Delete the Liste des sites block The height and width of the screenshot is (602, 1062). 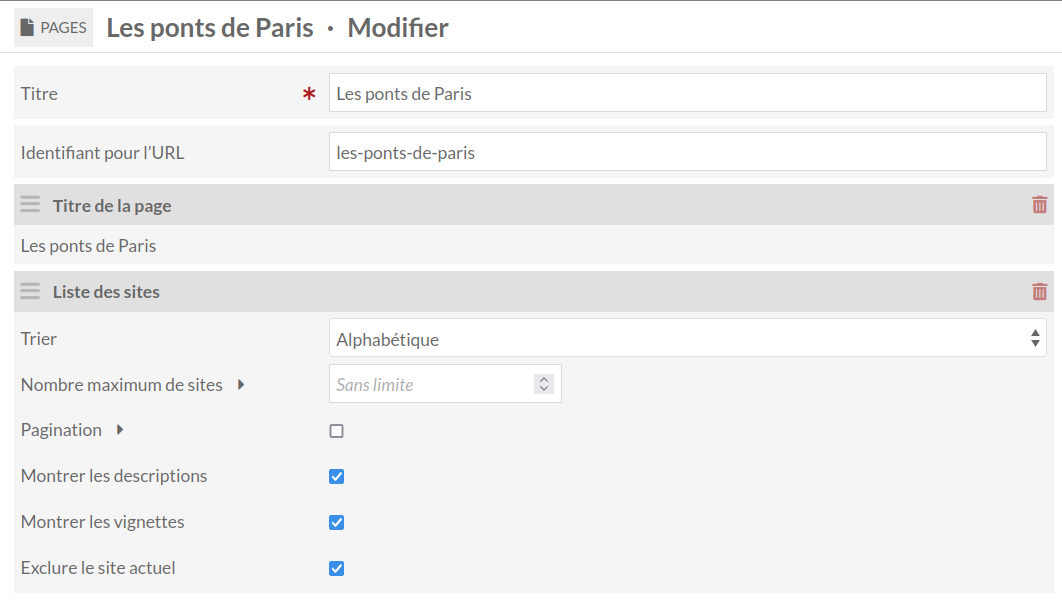pyautogui.click(x=1039, y=291)
